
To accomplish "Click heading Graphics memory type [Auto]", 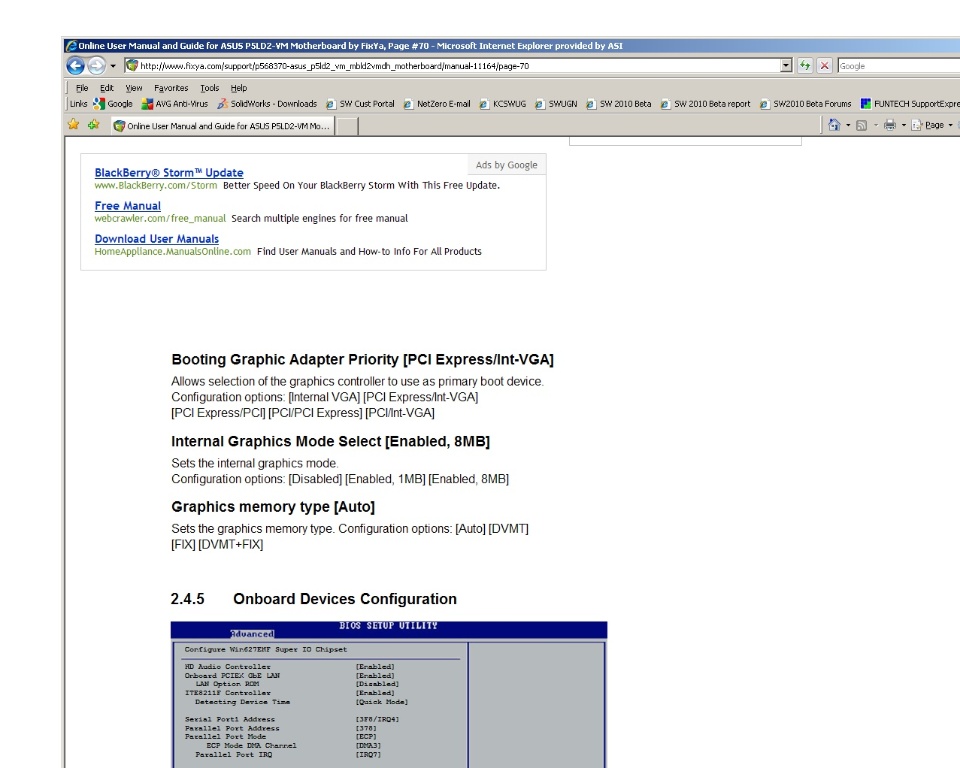I will 273,507.
